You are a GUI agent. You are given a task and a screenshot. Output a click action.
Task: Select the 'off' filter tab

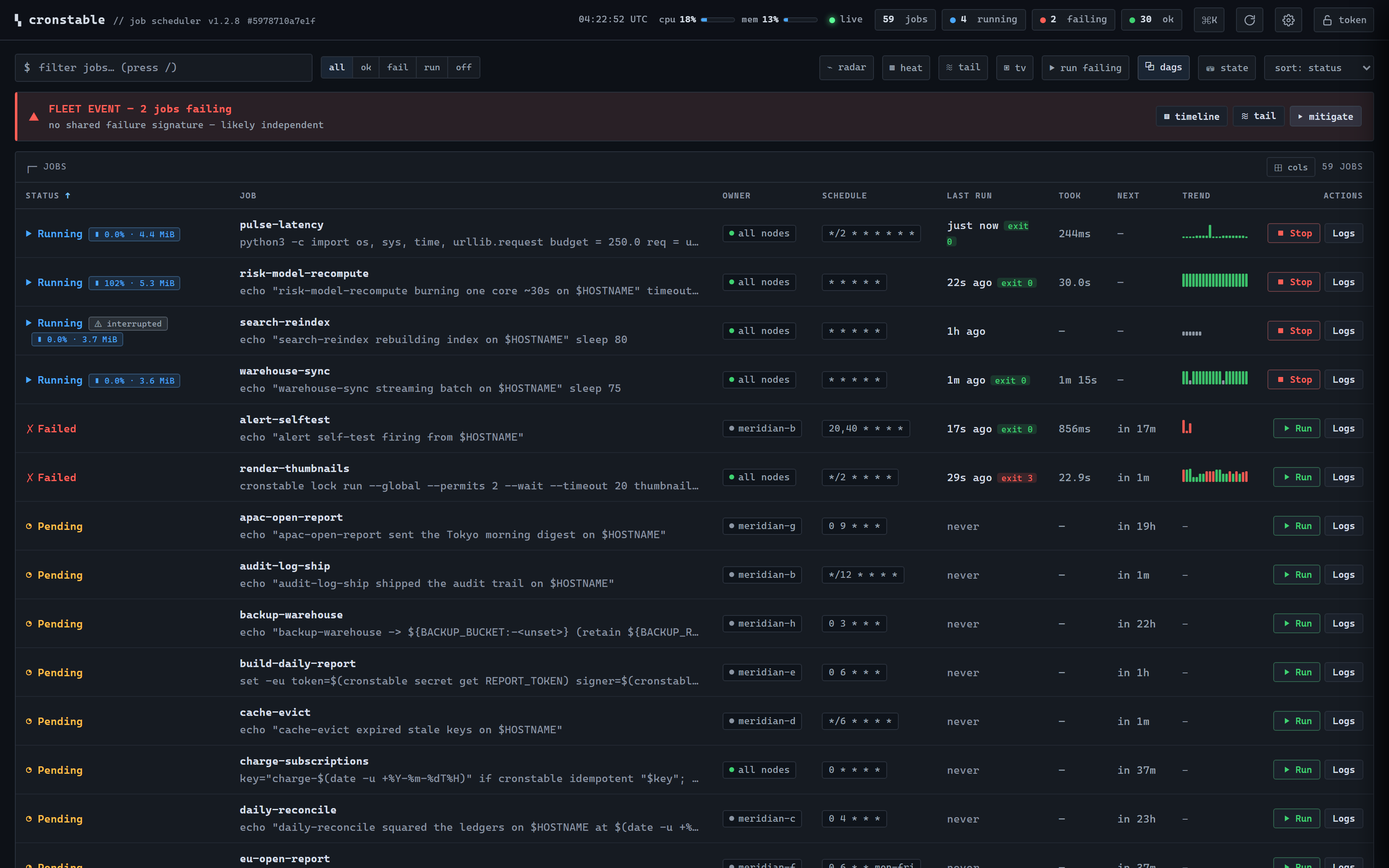click(463, 68)
